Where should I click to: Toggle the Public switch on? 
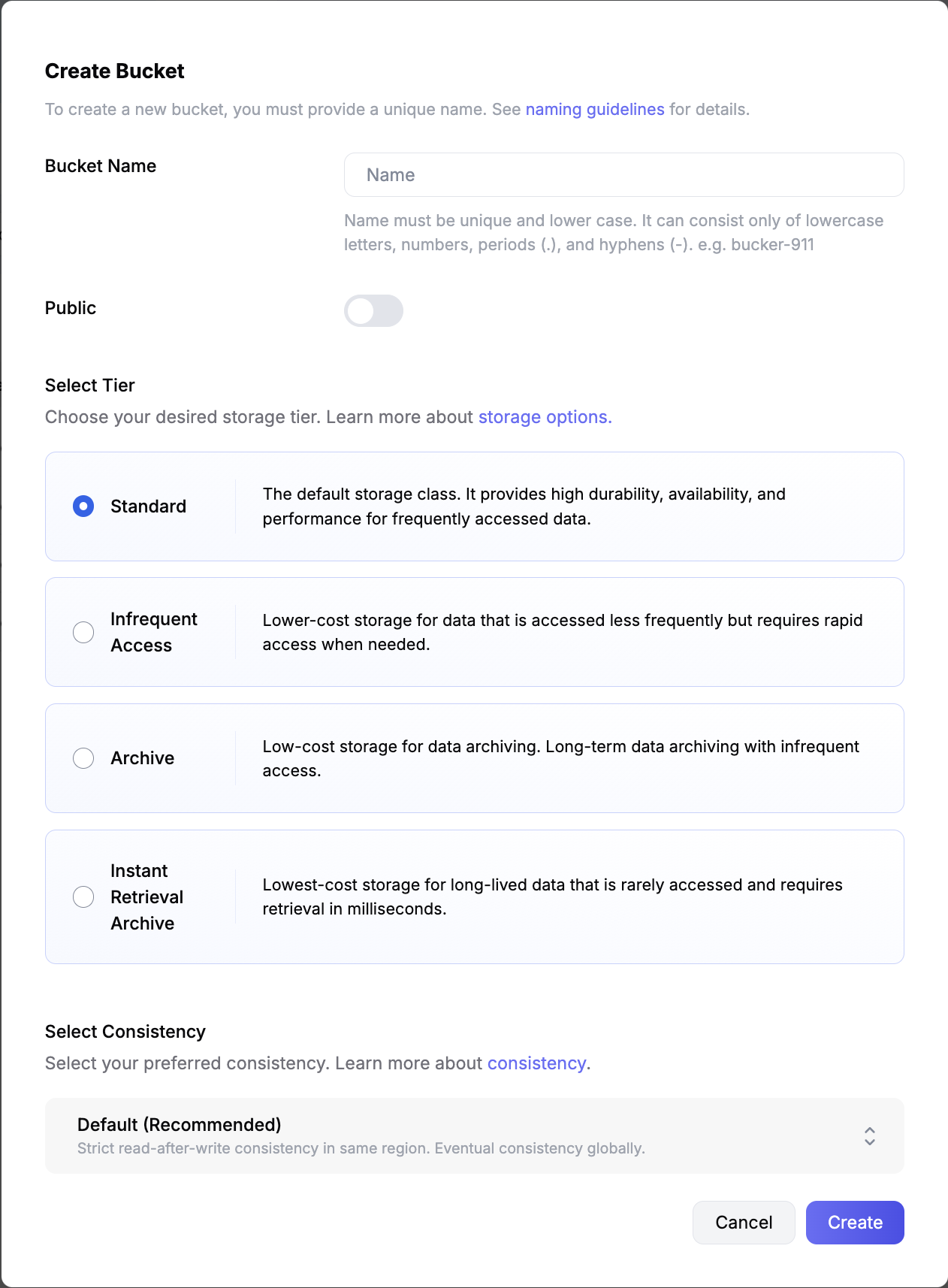point(373,311)
